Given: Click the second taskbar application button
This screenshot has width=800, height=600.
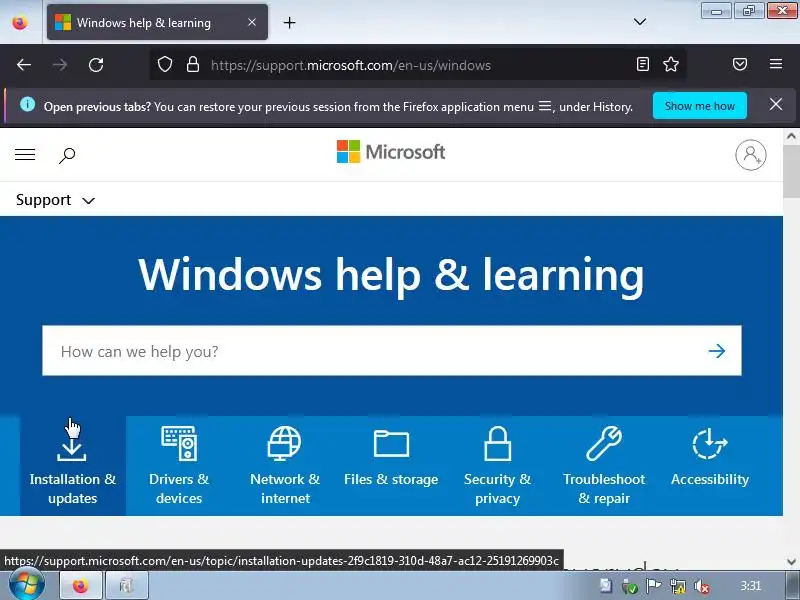Looking at the screenshot, I should coord(127,586).
